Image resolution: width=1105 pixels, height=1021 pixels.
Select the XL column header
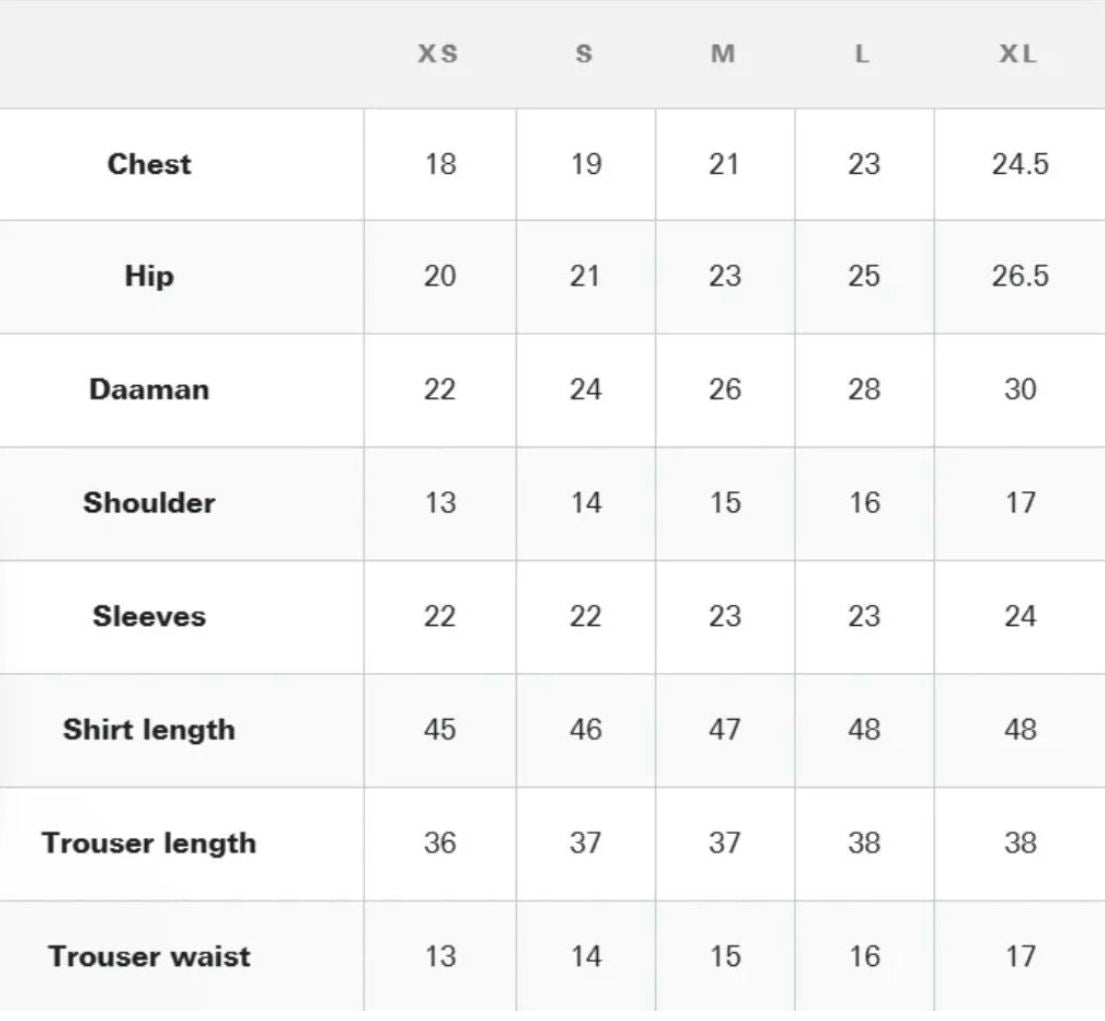1018,54
